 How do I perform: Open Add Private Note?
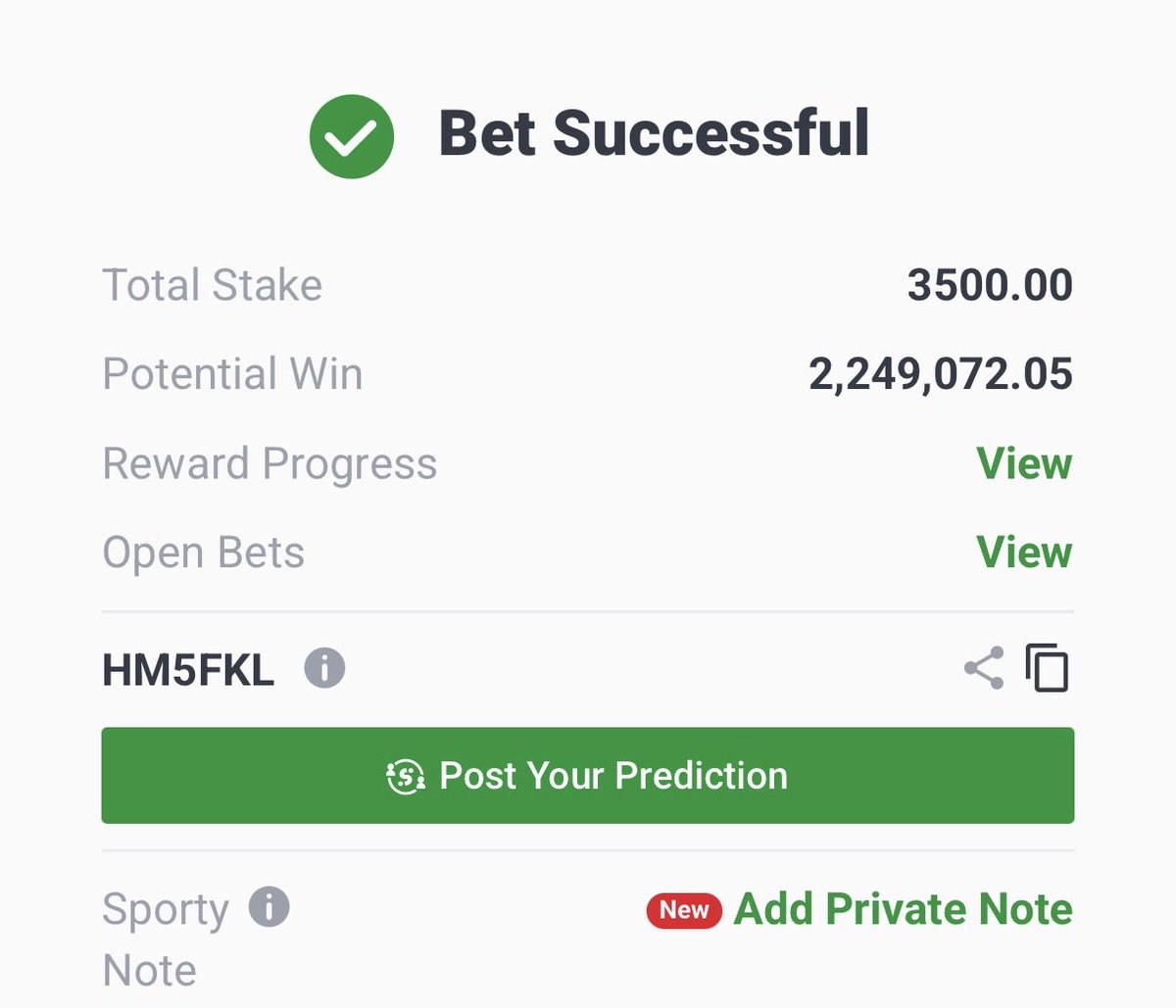[x=904, y=909]
